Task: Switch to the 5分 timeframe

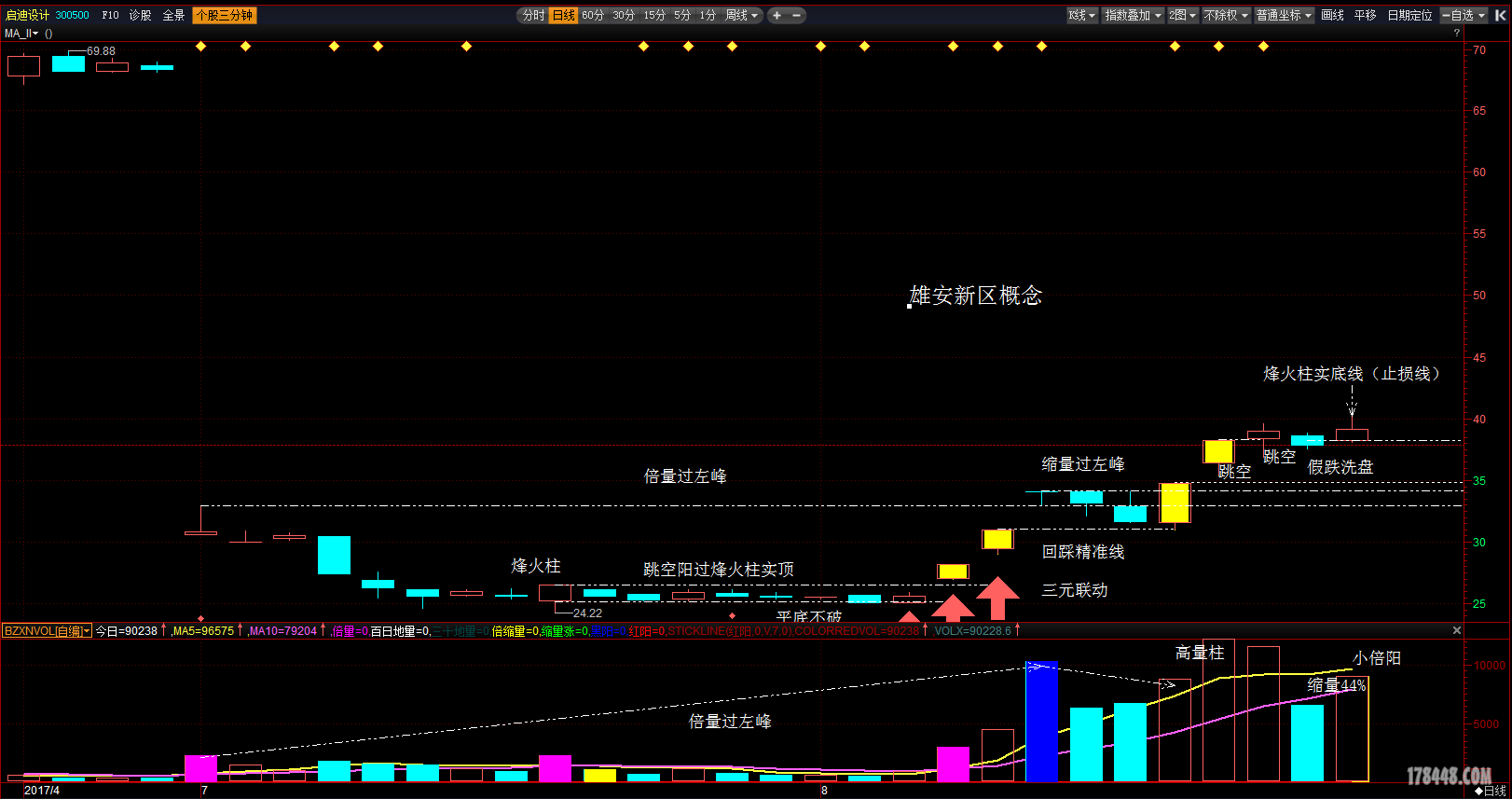Action: click(x=682, y=15)
